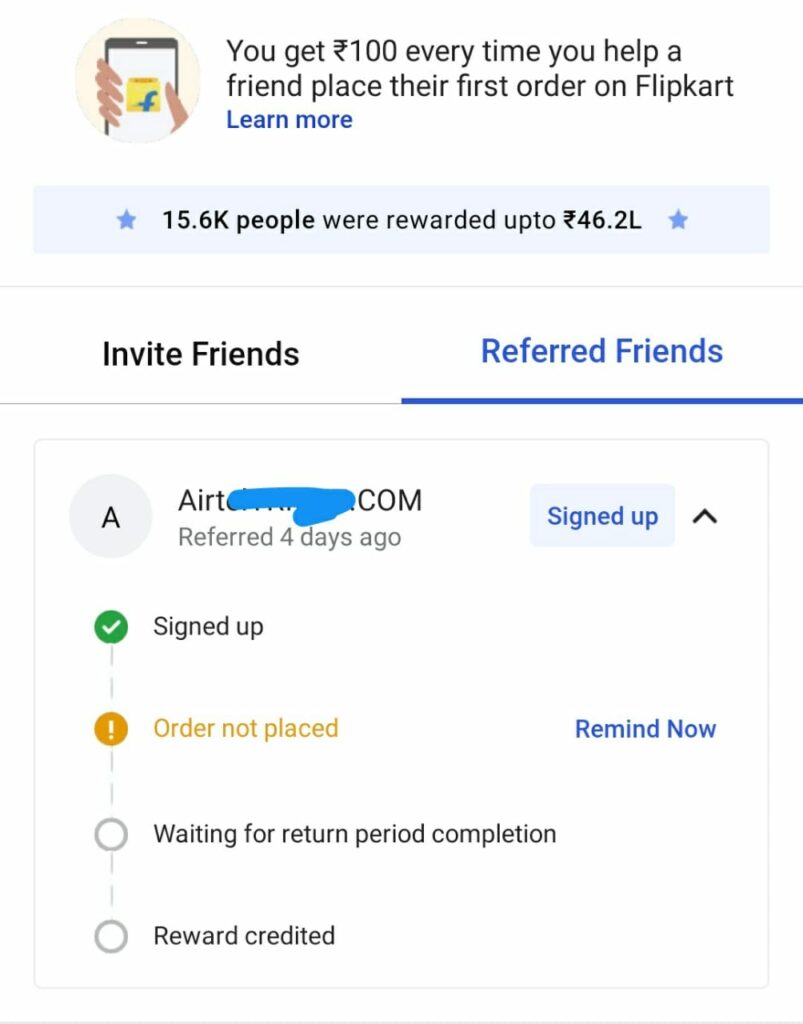Screen dimensions: 803x1024
Task: Open the Learn more link
Action: coord(289,120)
